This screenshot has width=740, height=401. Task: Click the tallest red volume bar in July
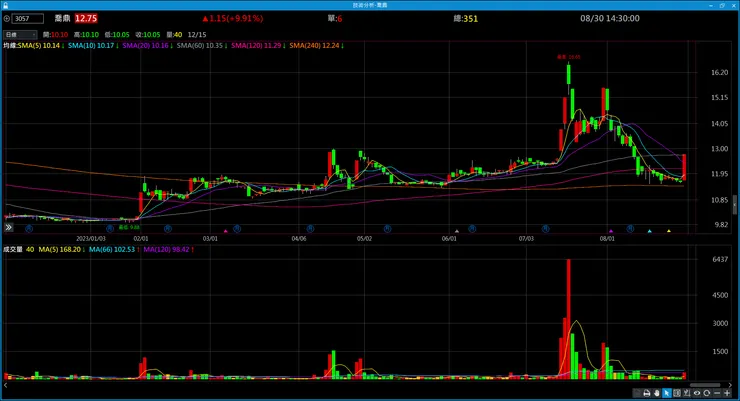(569, 319)
